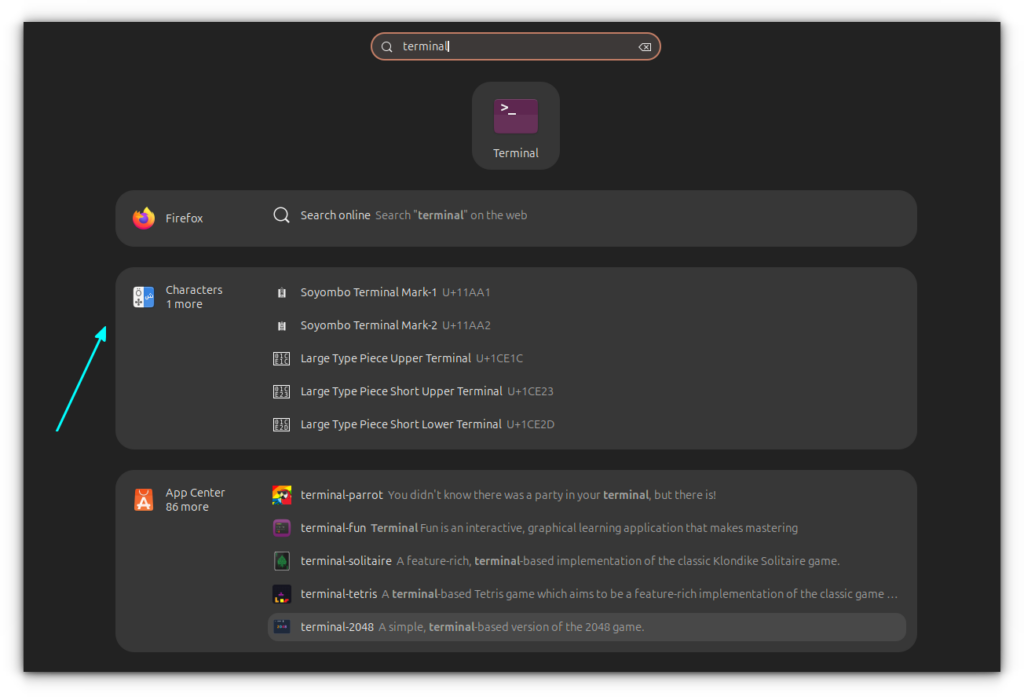Select the terminal-tetris app icon

[x=281, y=594]
